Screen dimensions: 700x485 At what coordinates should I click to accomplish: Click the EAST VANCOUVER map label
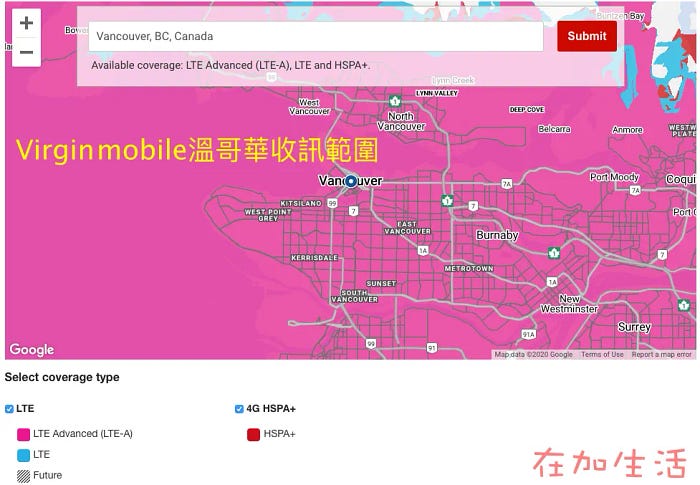click(407, 227)
